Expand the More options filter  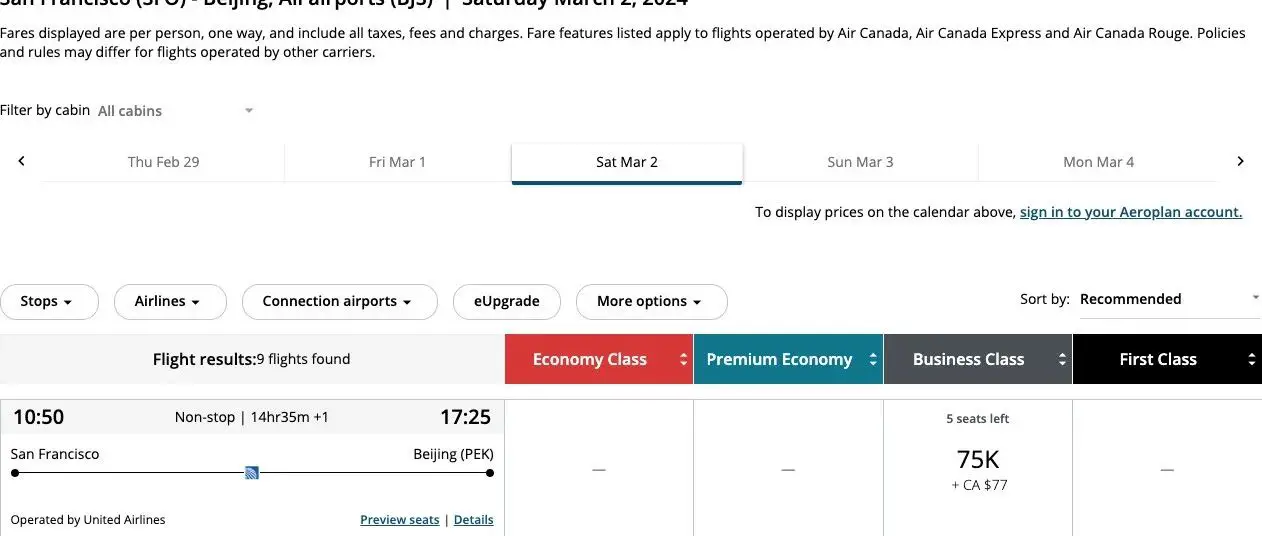coord(651,302)
